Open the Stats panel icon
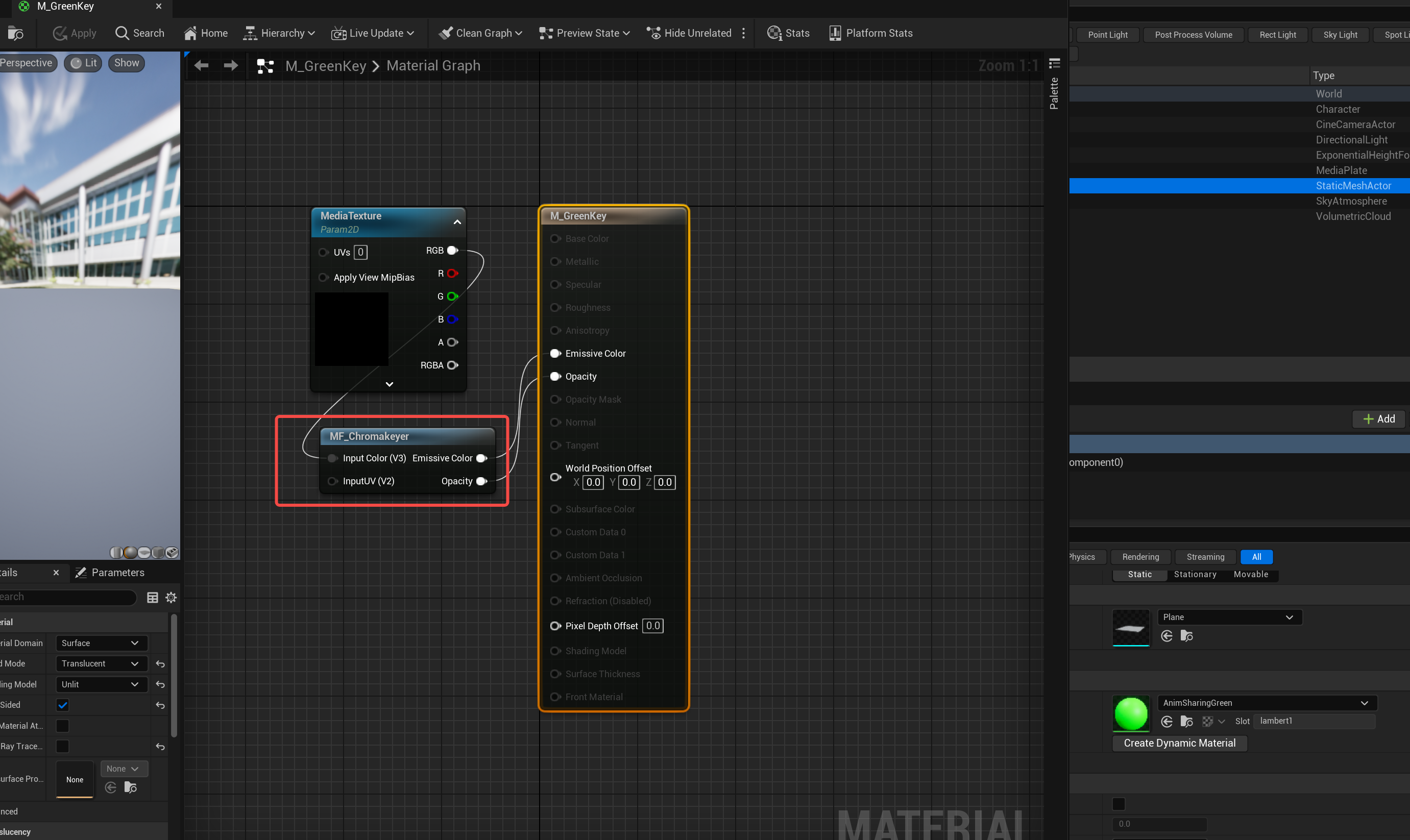 tap(774, 33)
